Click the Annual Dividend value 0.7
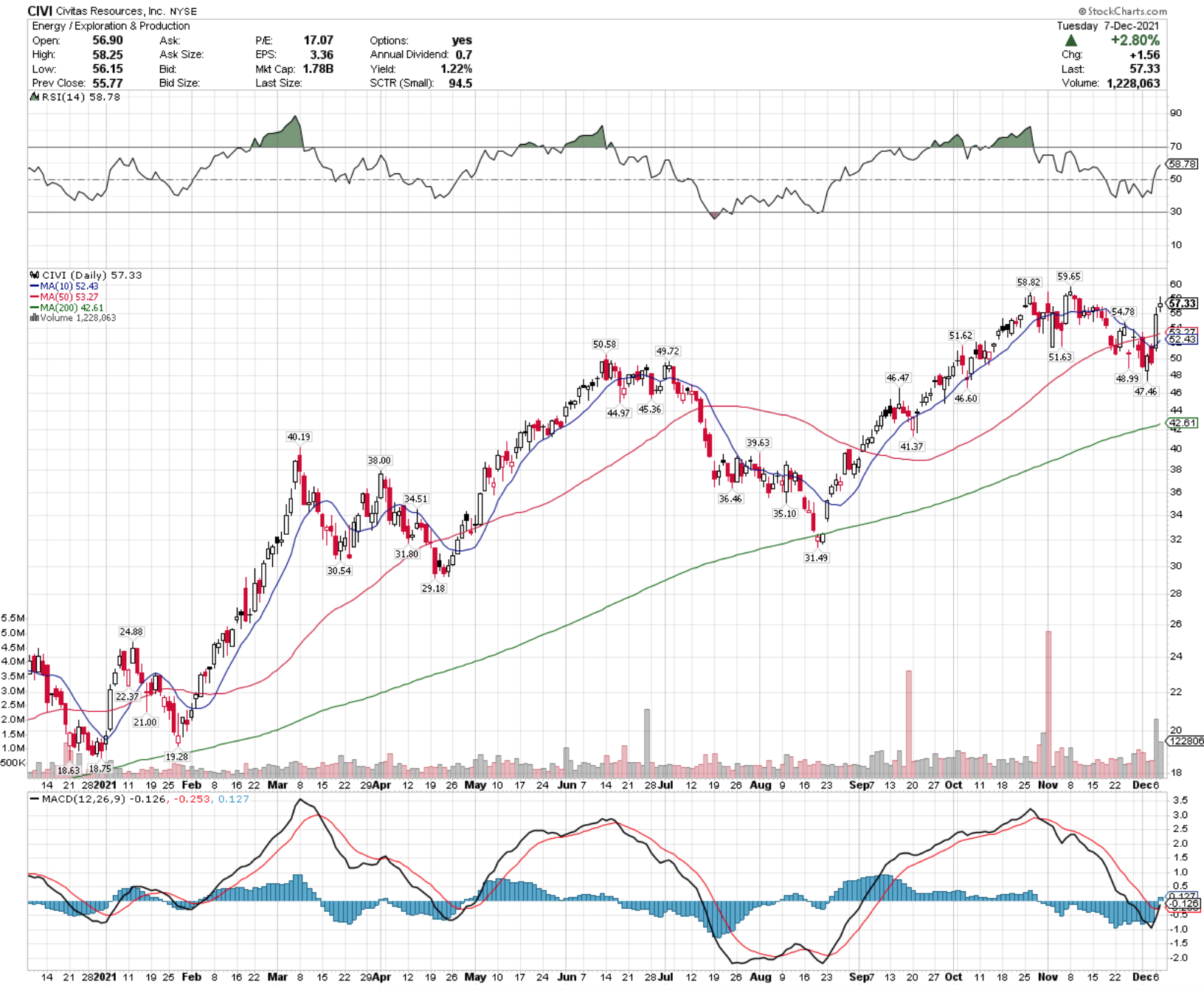This screenshot has width=1204, height=990. [464, 55]
